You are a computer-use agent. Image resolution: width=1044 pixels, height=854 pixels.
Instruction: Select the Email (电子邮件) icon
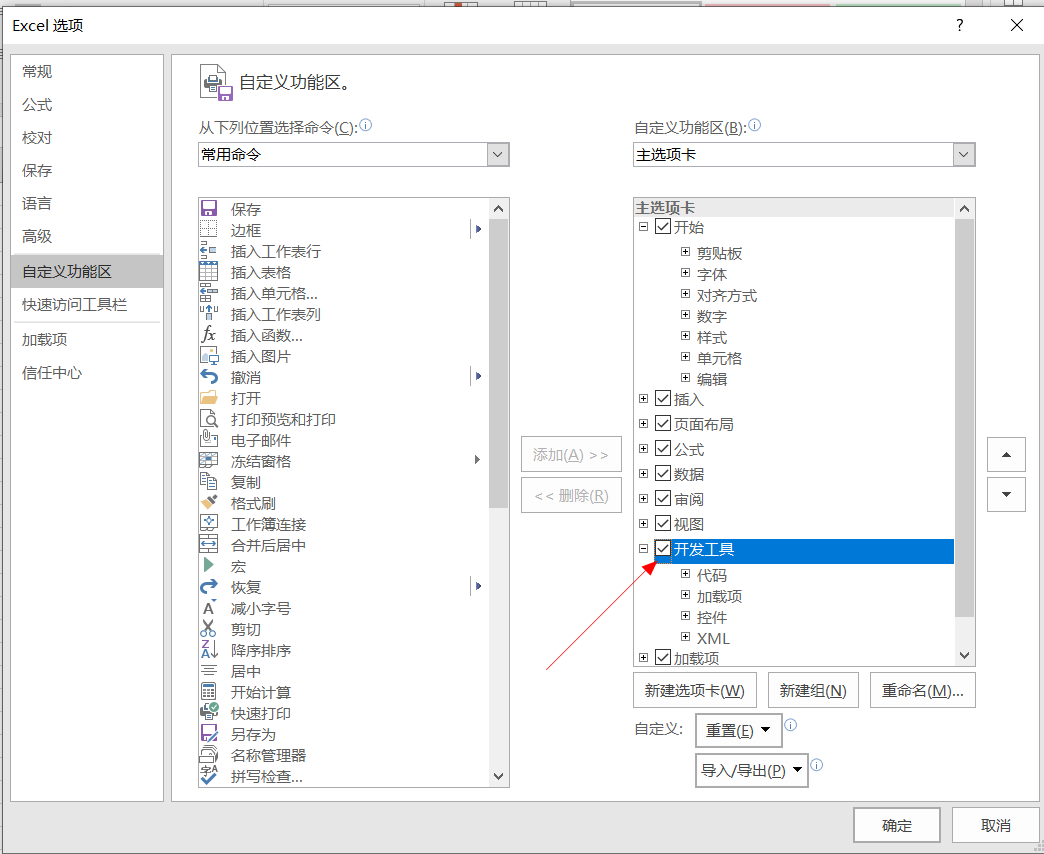tap(209, 440)
